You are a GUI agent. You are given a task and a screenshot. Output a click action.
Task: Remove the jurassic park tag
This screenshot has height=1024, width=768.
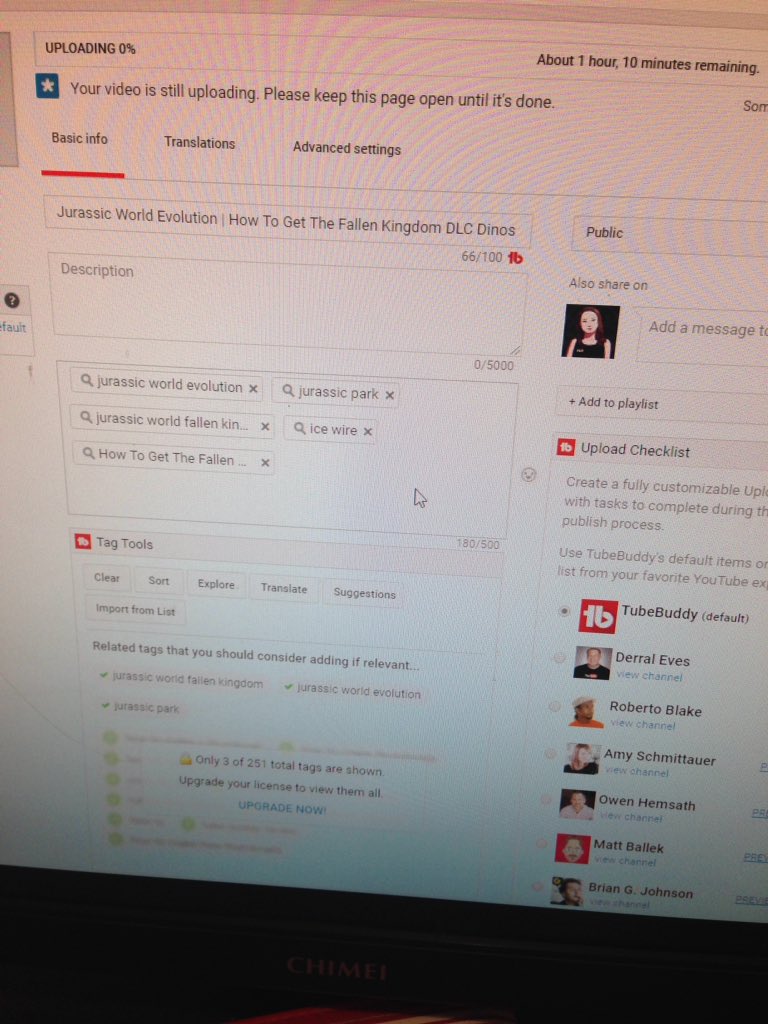point(389,395)
